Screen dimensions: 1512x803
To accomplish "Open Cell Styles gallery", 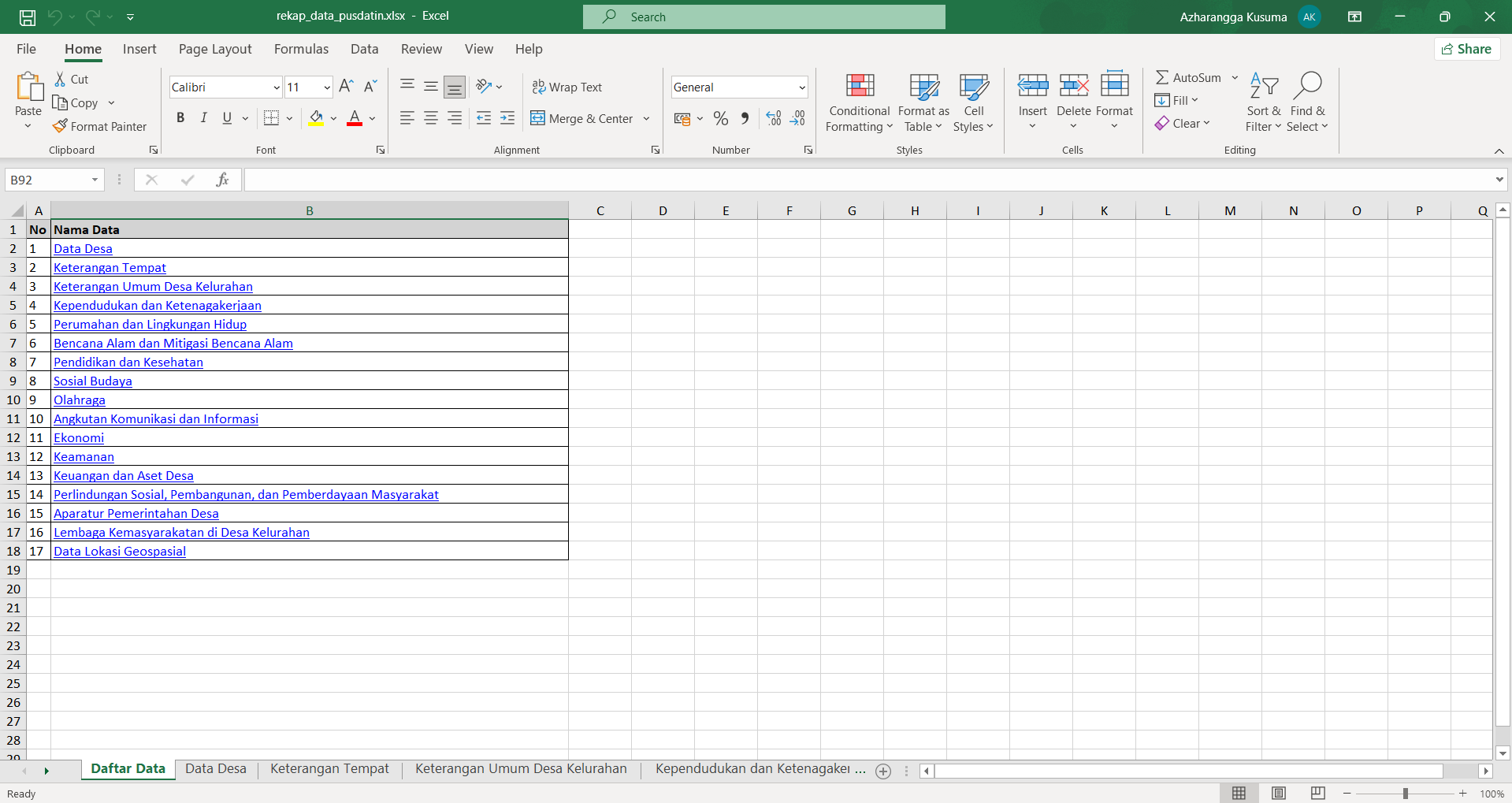I will (x=974, y=102).
